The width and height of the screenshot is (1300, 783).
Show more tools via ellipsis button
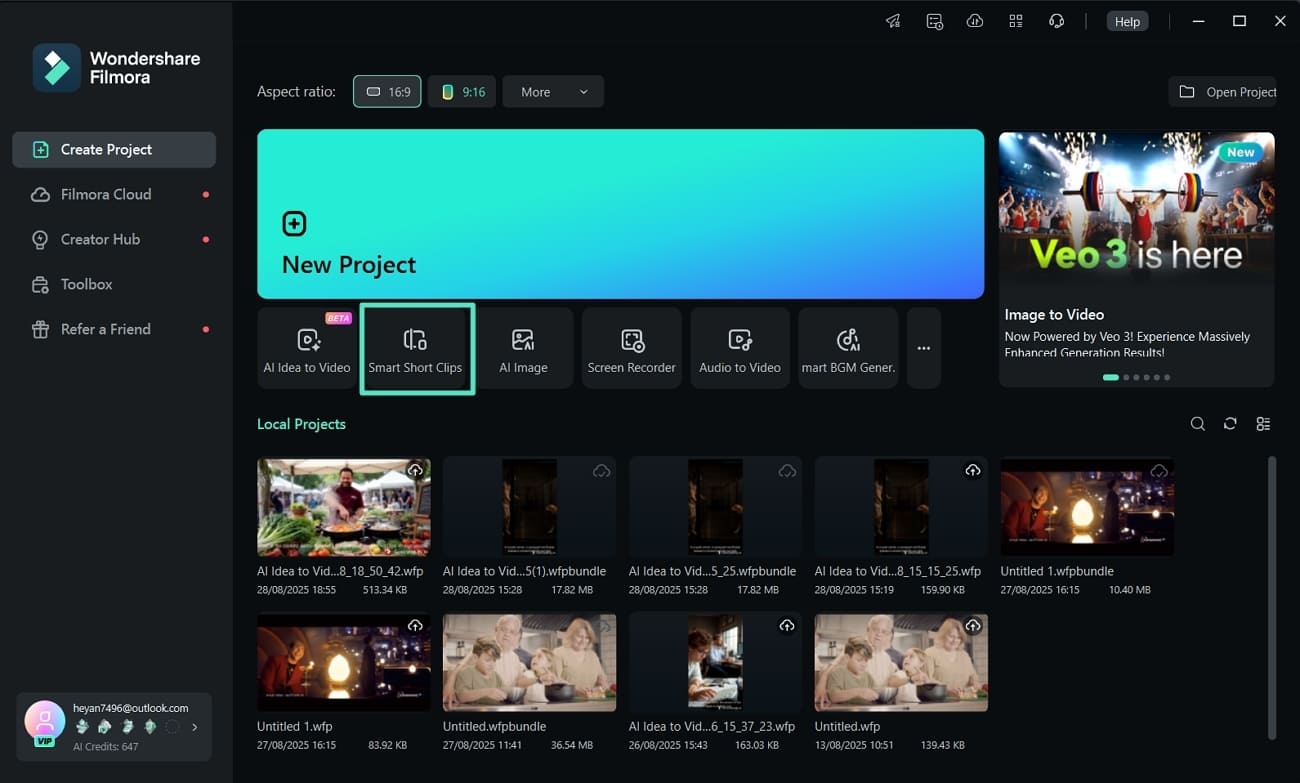pyautogui.click(x=923, y=348)
